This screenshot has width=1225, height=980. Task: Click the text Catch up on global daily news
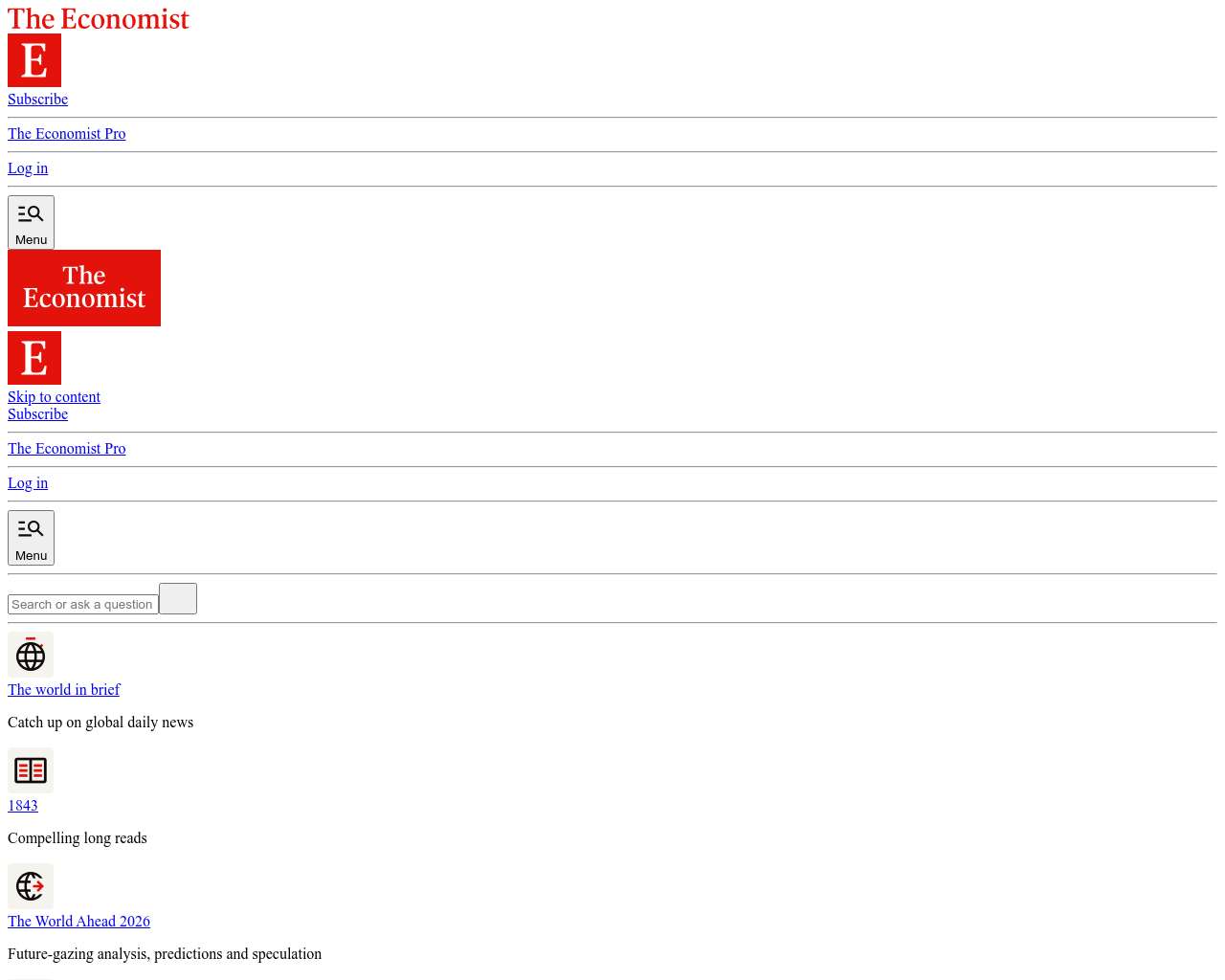[x=100, y=723]
